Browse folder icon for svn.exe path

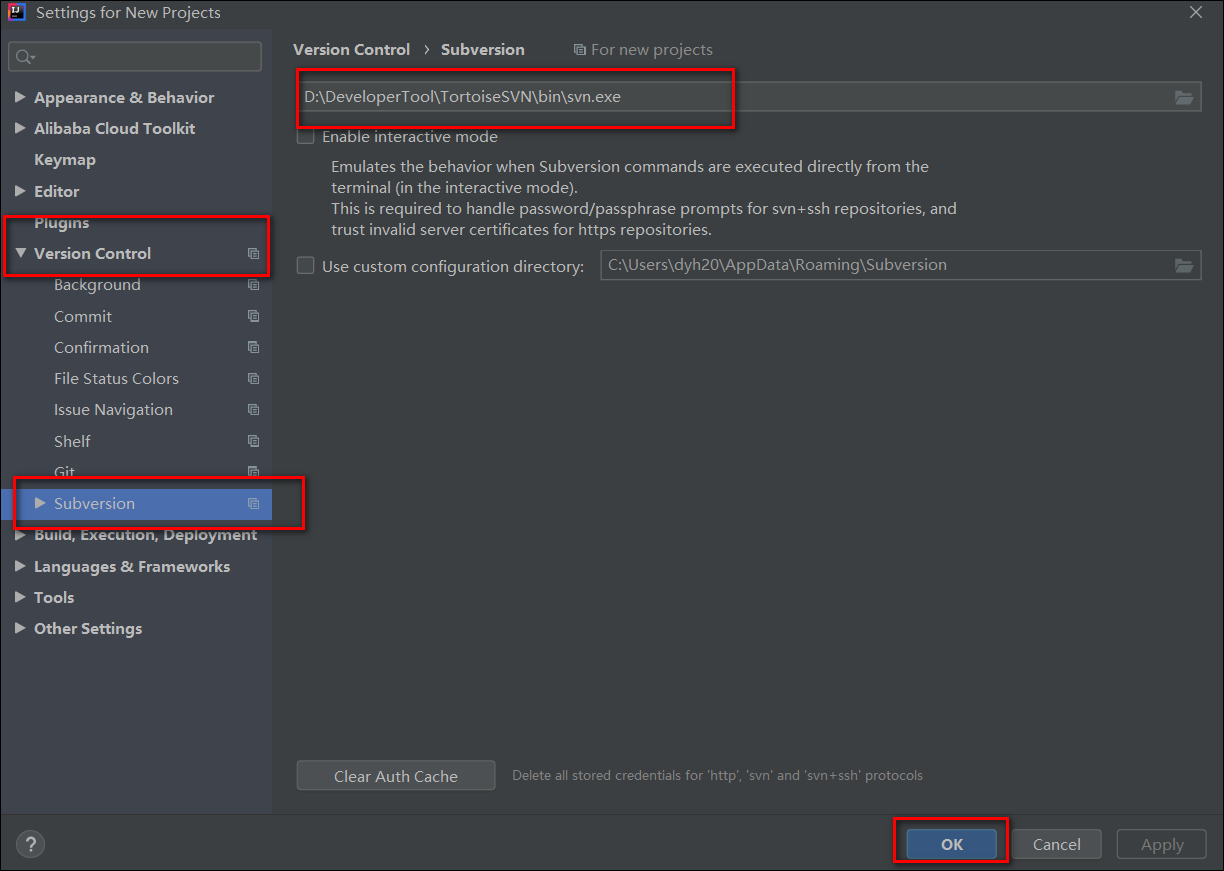tap(1184, 97)
